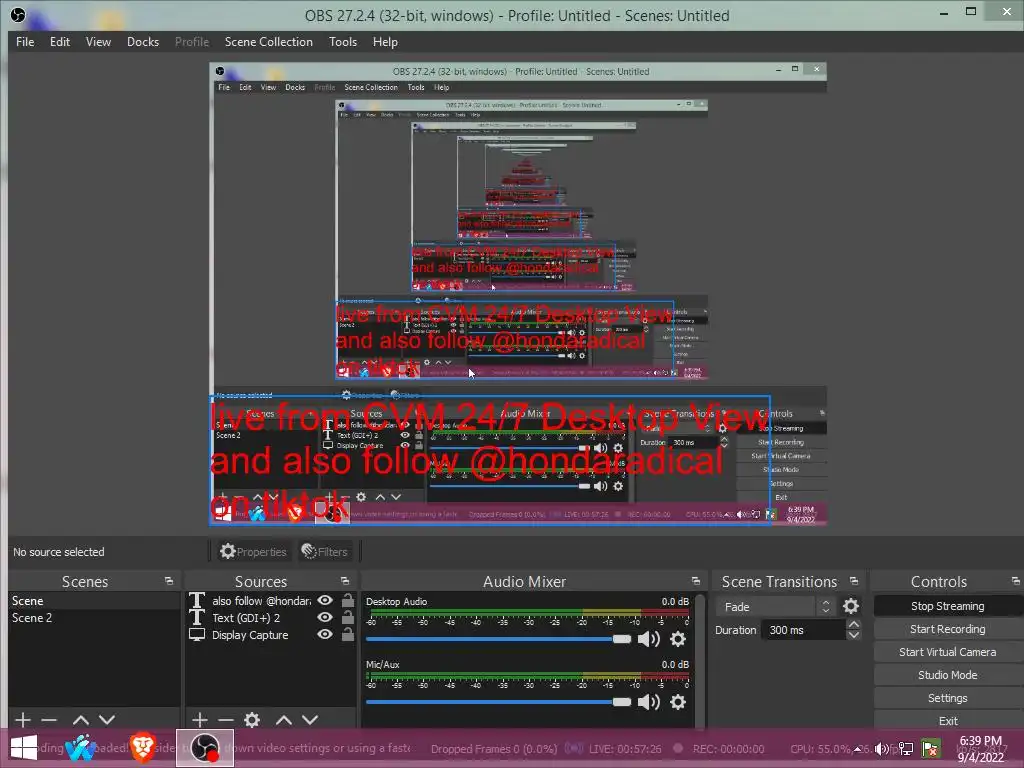Lock the 'also follow @hondar' source
The height and width of the screenshot is (768, 1024).
point(348,600)
